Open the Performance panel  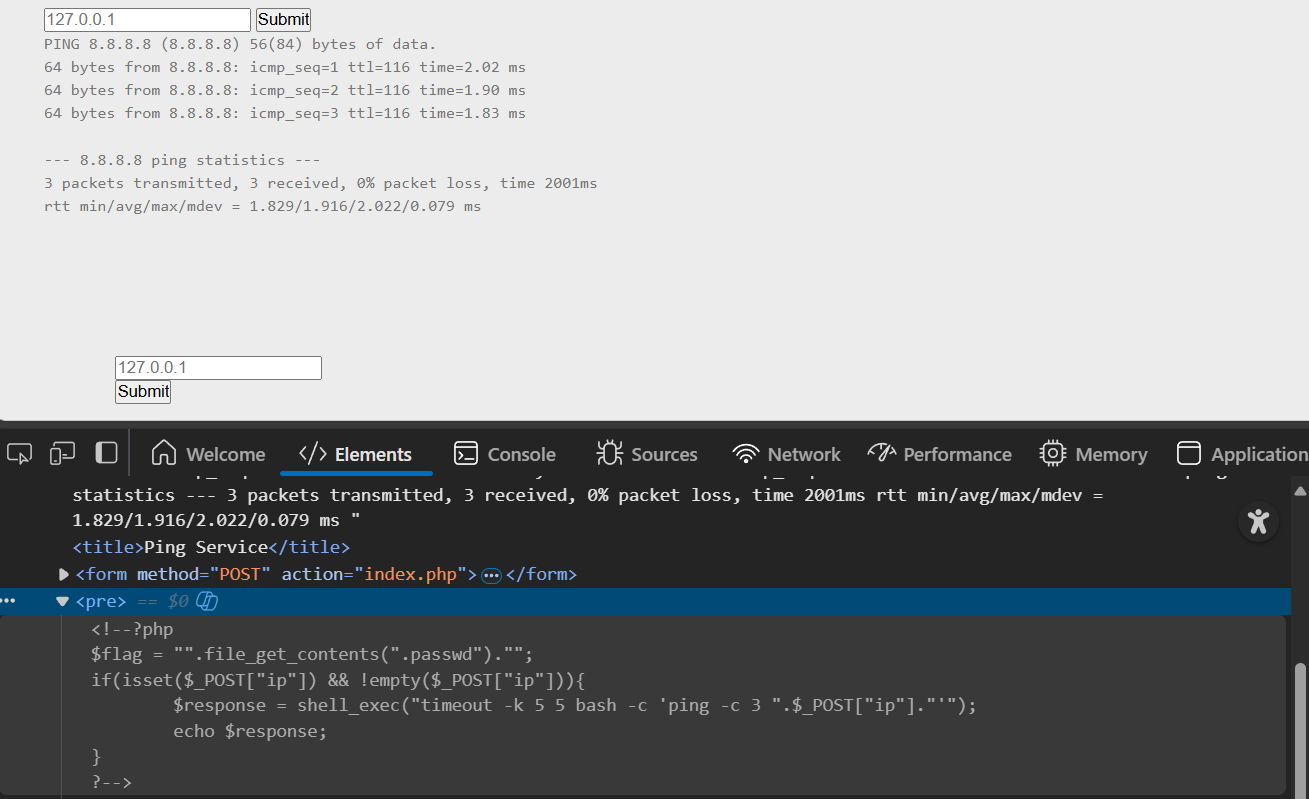point(939,454)
